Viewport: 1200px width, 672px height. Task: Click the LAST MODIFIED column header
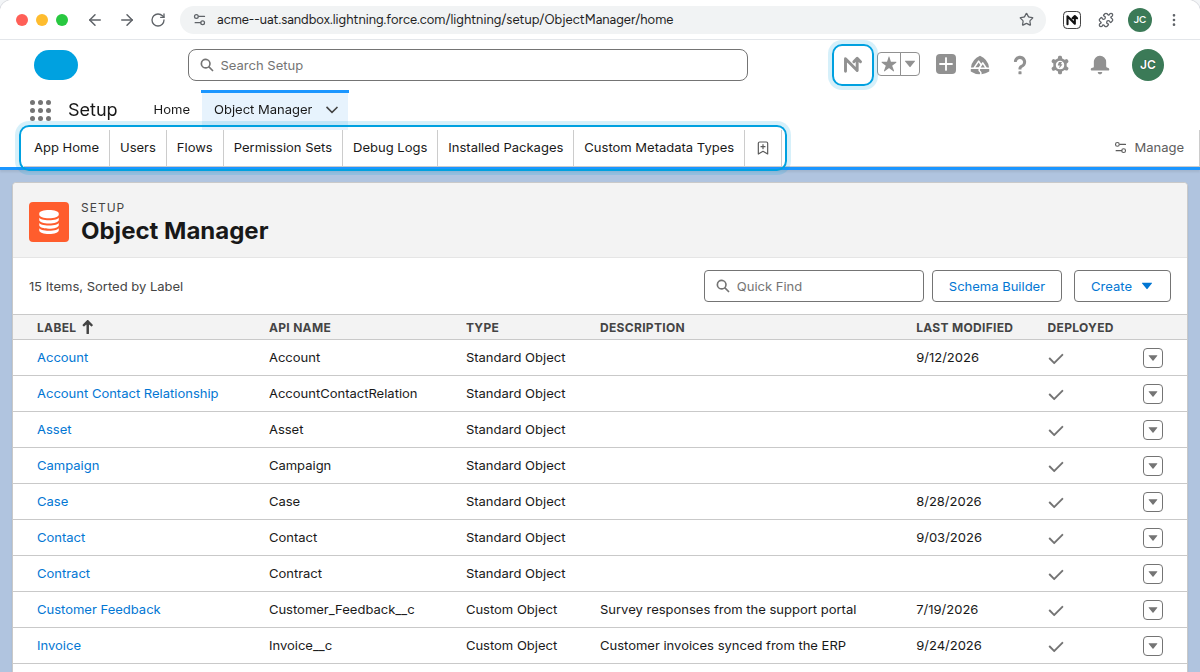pos(964,327)
